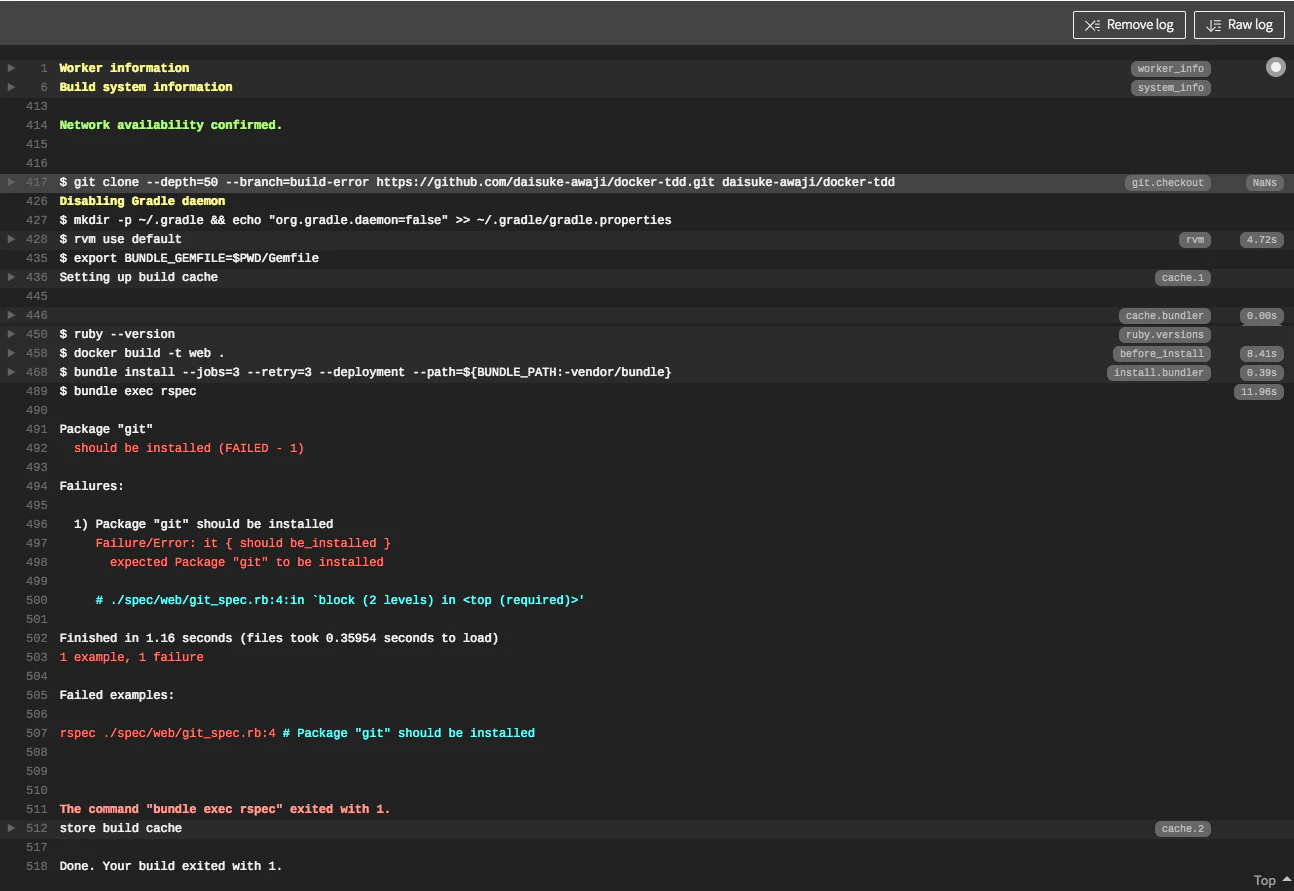
Task: Click the "1 example, 1 failure" line
Action: [131, 657]
